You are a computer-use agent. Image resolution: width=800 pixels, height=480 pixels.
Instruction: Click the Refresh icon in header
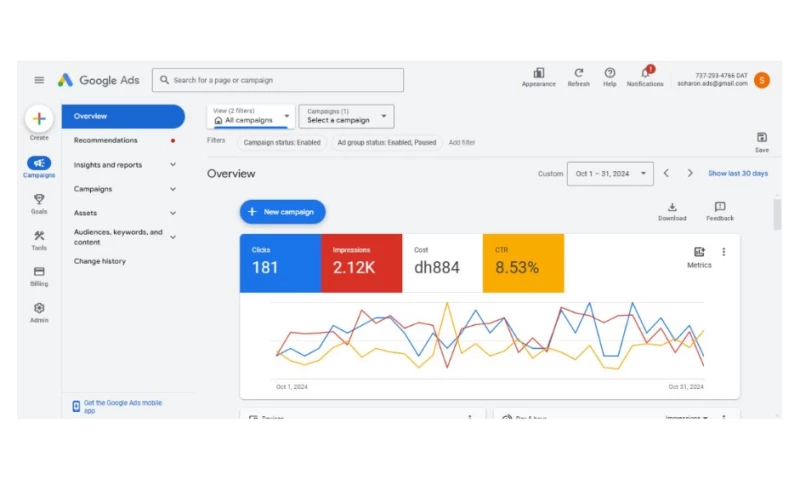[x=578, y=73]
